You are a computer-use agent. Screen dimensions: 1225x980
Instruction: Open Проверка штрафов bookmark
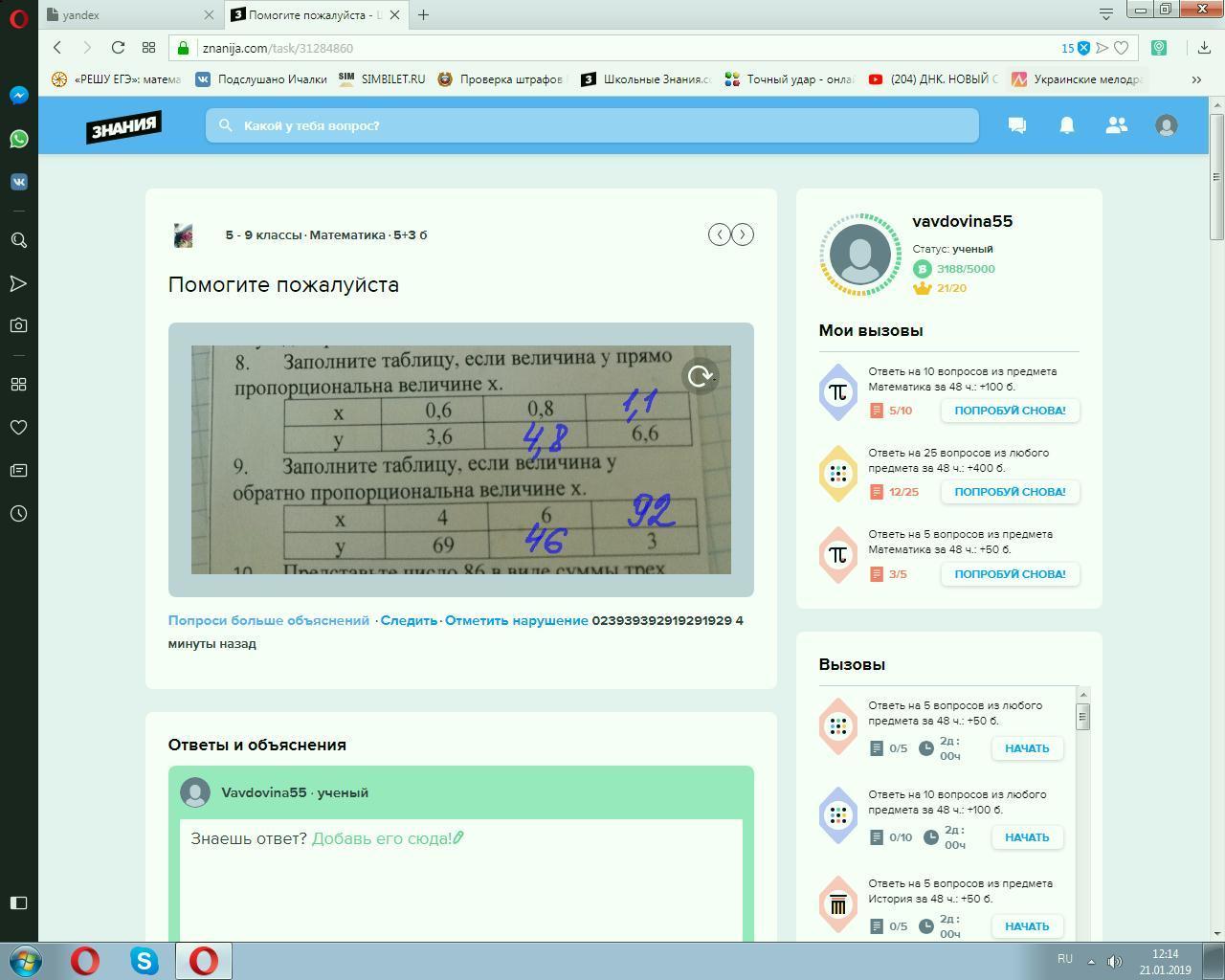501,79
